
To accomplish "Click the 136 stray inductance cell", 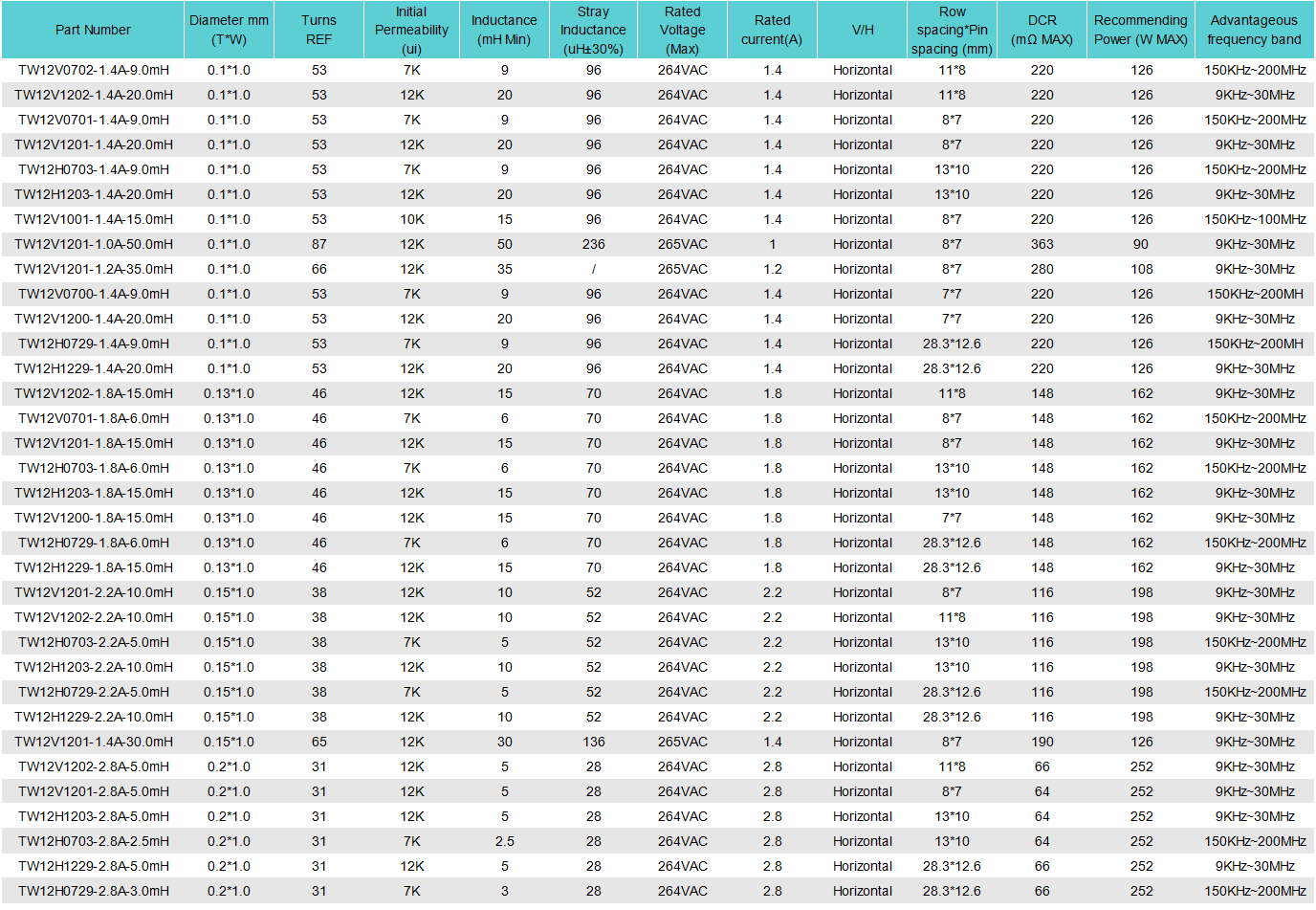I will pyautogui.click(x=593, y=742).
